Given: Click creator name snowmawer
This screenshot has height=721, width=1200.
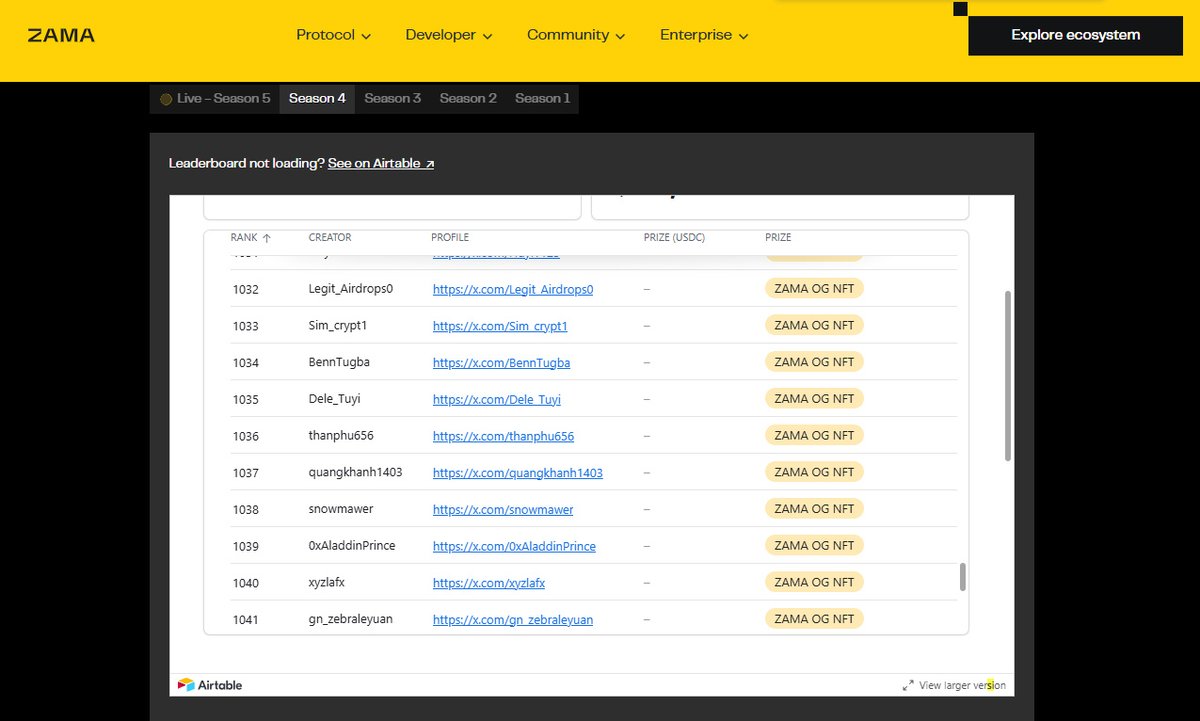Looking at the screenshot, I should click(341, 509).
